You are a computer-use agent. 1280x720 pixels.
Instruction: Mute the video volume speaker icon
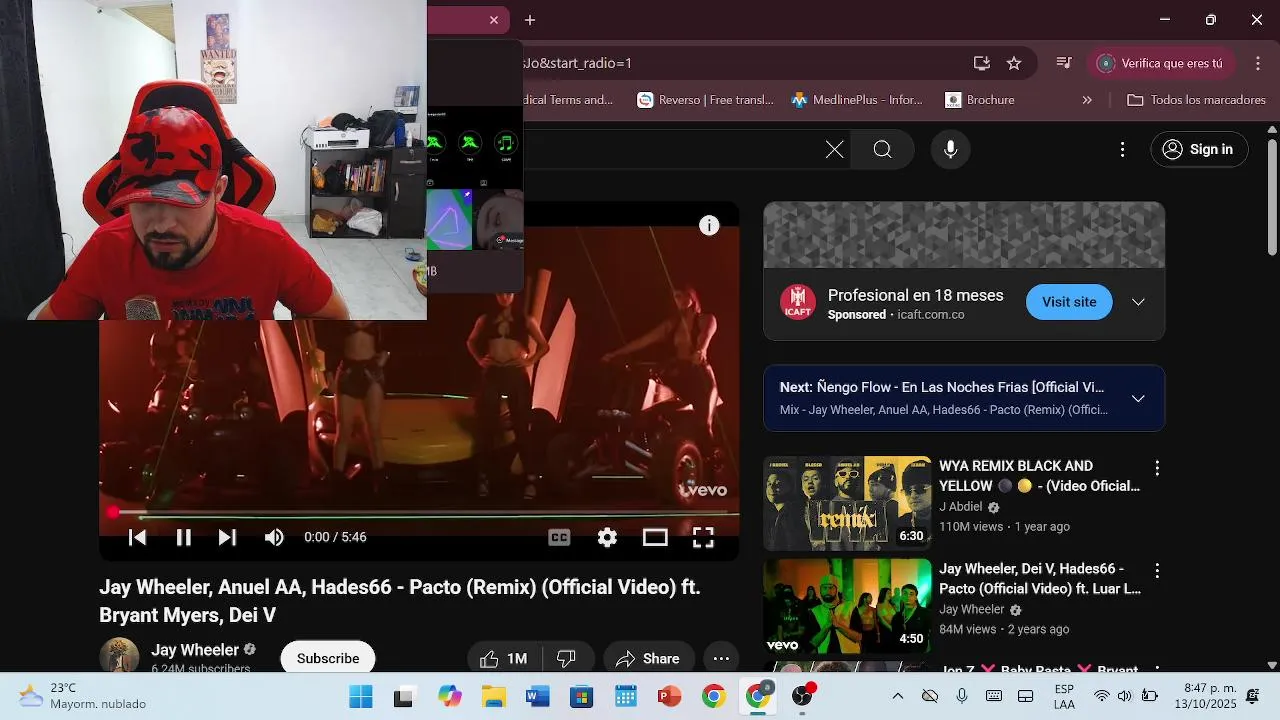pyautogui.click(x=274, y=537)
